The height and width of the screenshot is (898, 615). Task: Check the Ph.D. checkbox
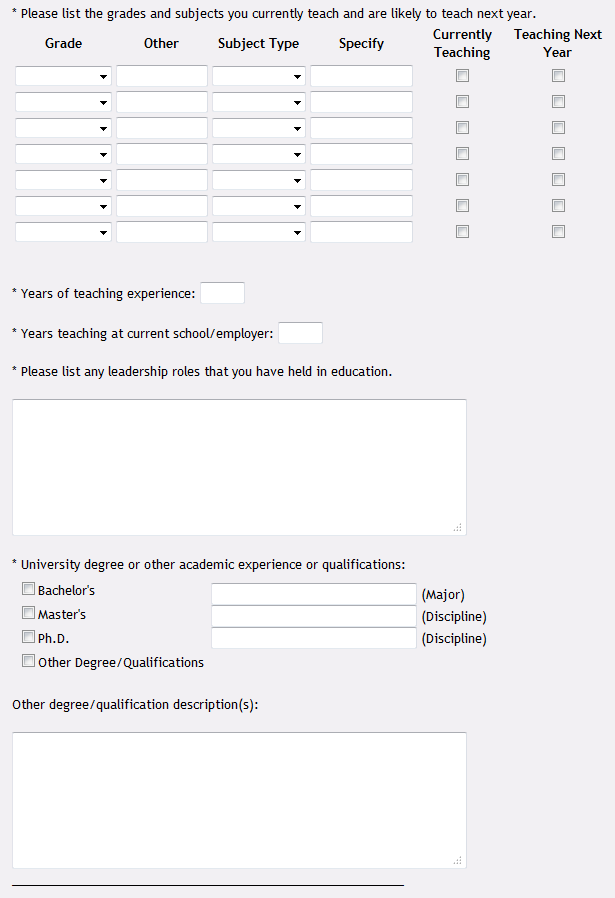[x=28, y=637]
